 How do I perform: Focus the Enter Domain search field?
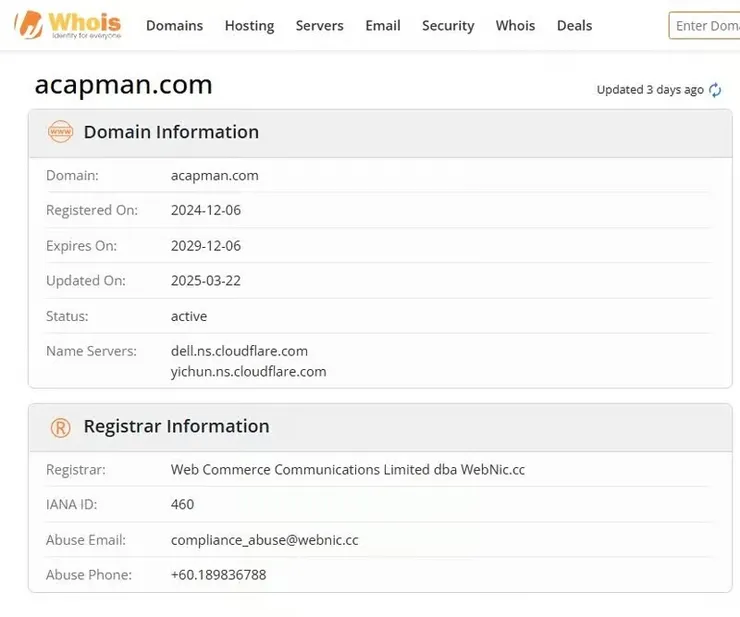click(705, 26)
